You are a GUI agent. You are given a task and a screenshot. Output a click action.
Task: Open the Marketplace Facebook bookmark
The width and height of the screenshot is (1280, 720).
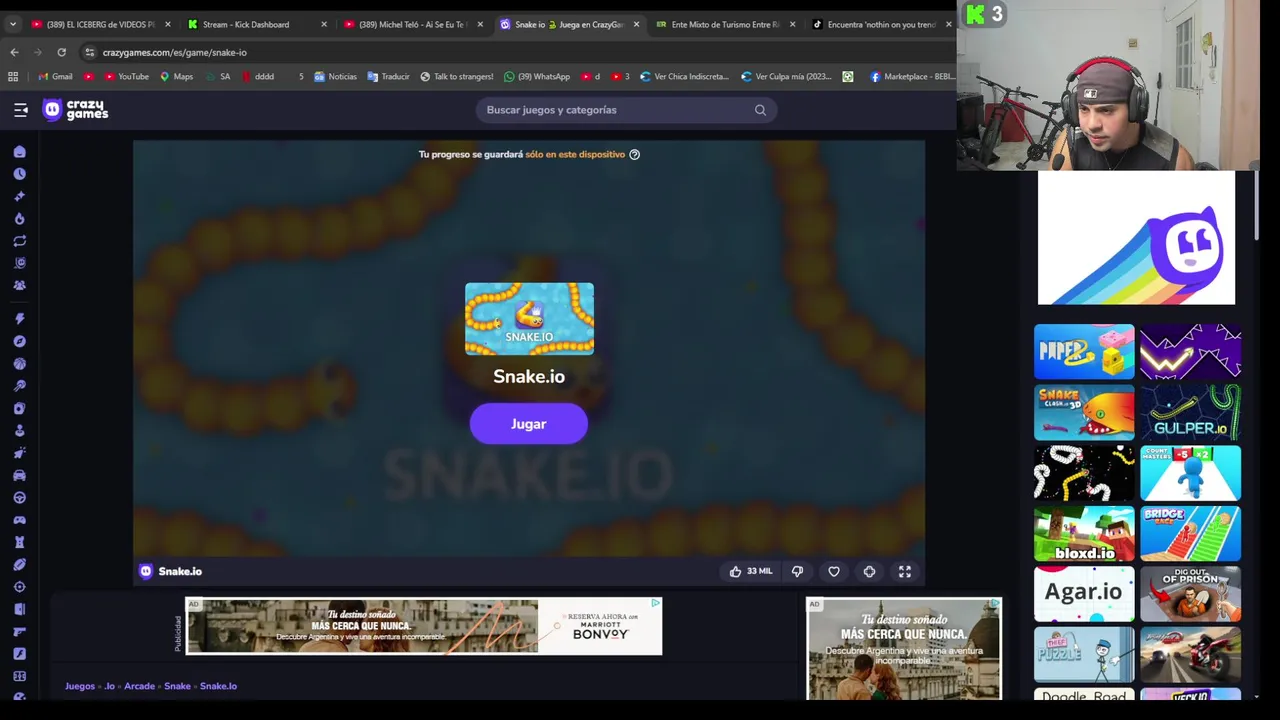912,76
